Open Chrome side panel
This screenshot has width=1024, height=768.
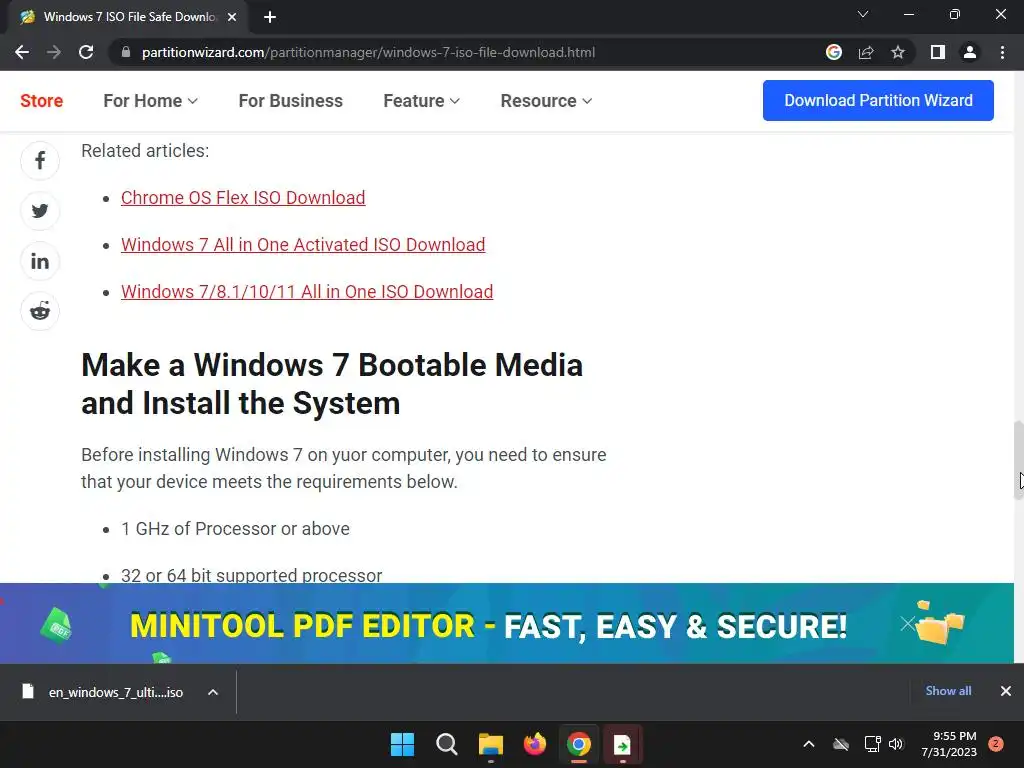[938, 52]
